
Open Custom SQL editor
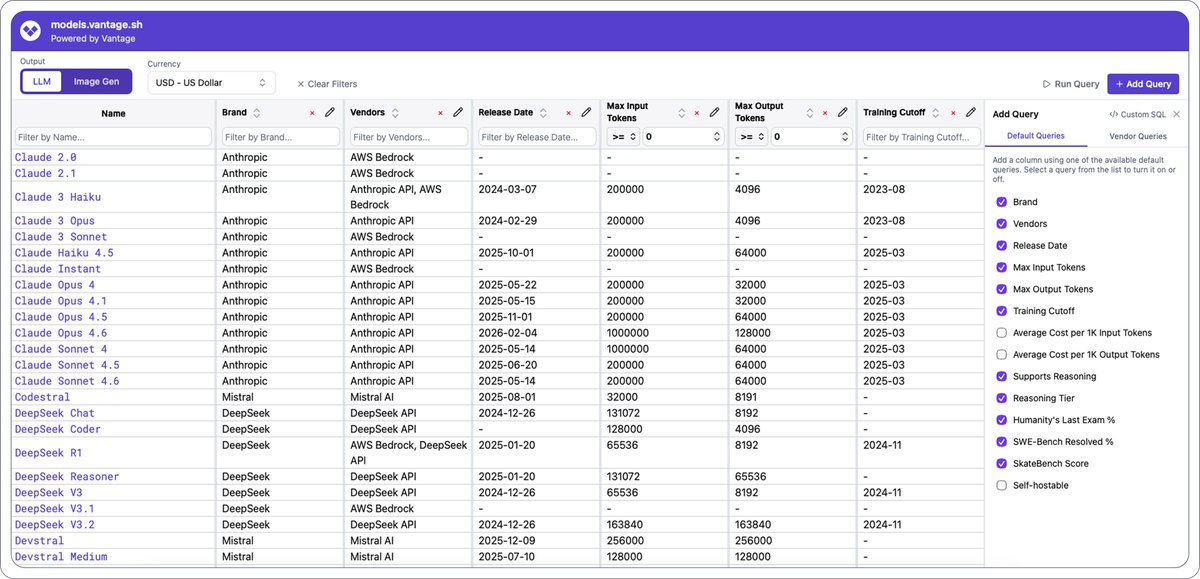1137,115
